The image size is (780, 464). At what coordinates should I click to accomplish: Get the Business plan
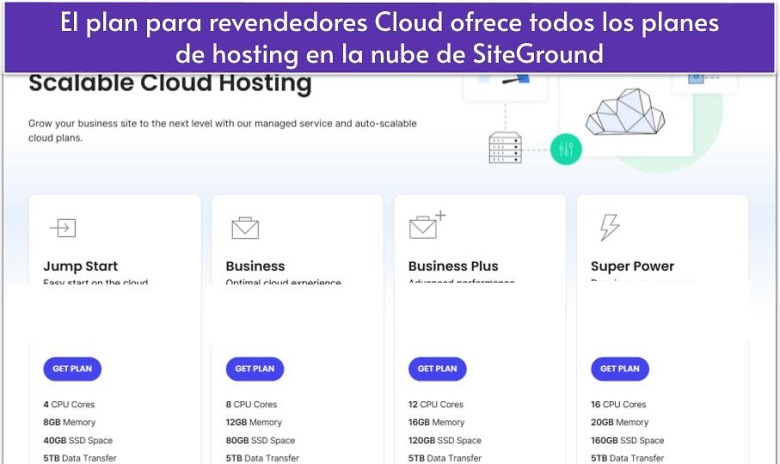pyautogui.click(x=255, y=369)
